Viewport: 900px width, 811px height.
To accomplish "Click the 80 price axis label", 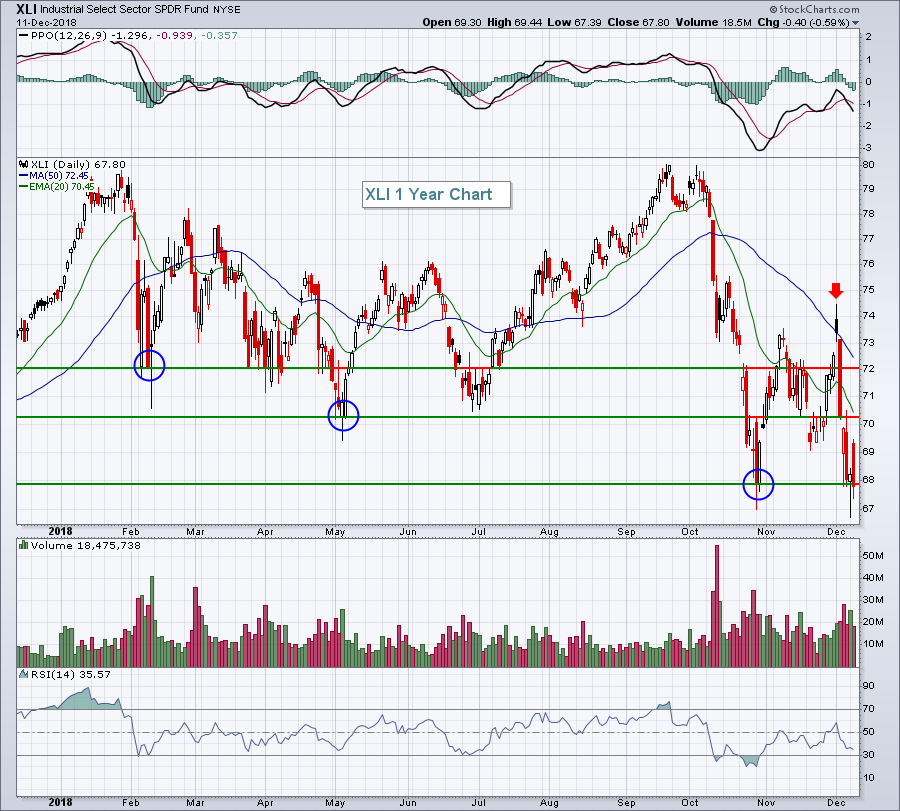I will click(x=870, y=165).
